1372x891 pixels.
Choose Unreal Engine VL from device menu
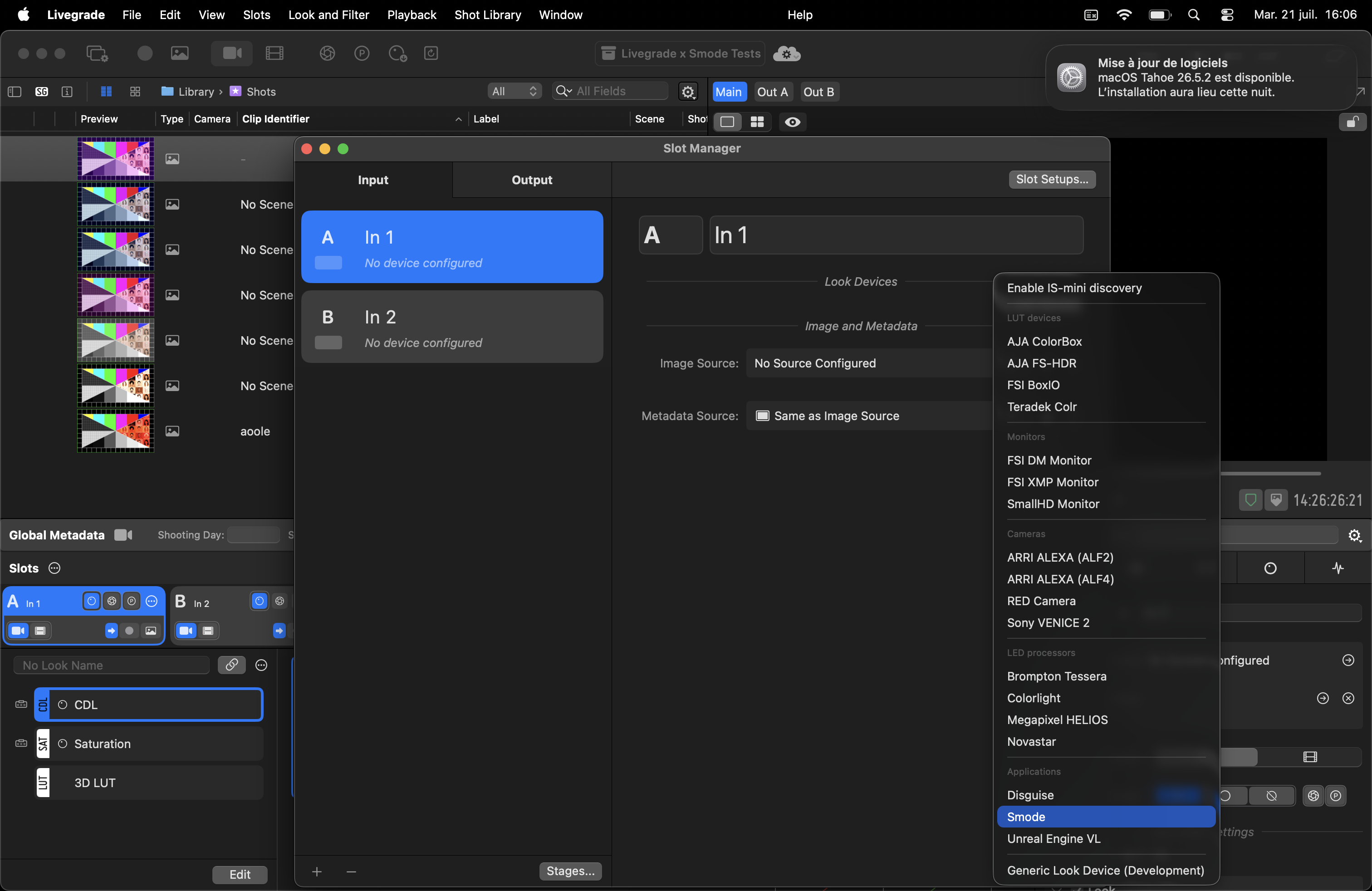point(1106,838)
